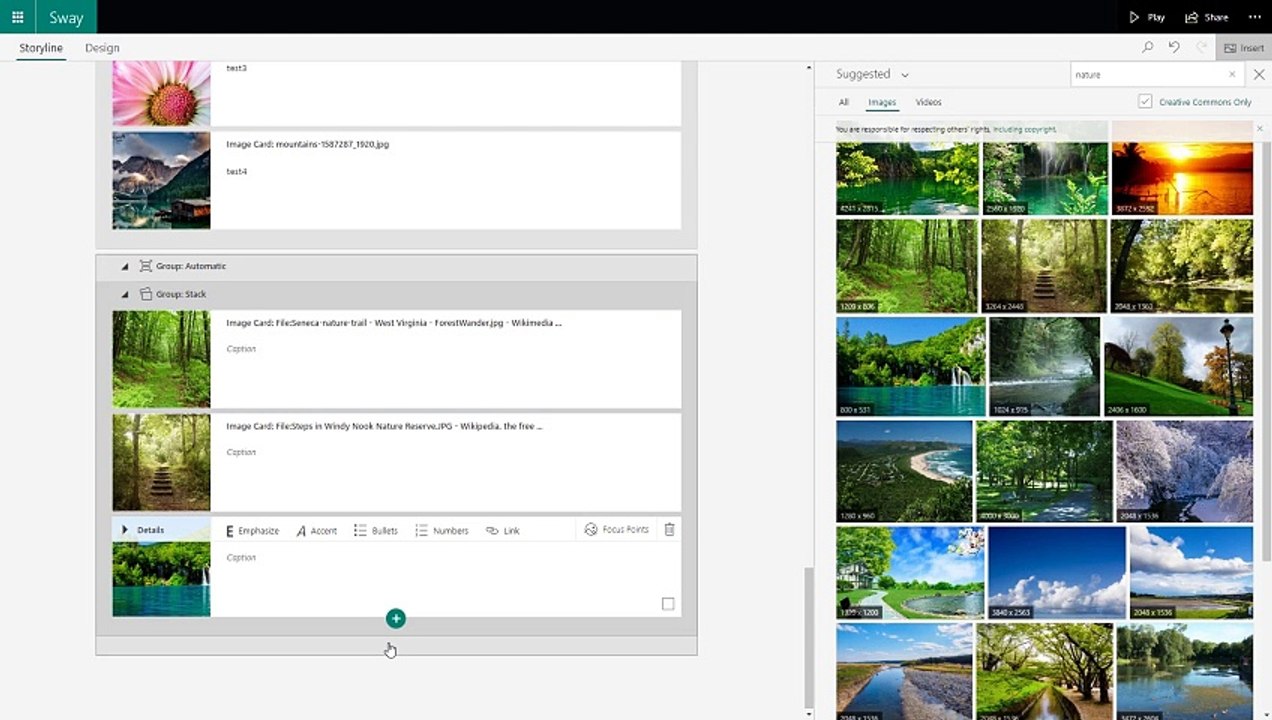Image resolution: width=1272 pixels, height=720 pixels.
Task: Click the storyline scrollbar thumb
Action: tap(809, 638)
